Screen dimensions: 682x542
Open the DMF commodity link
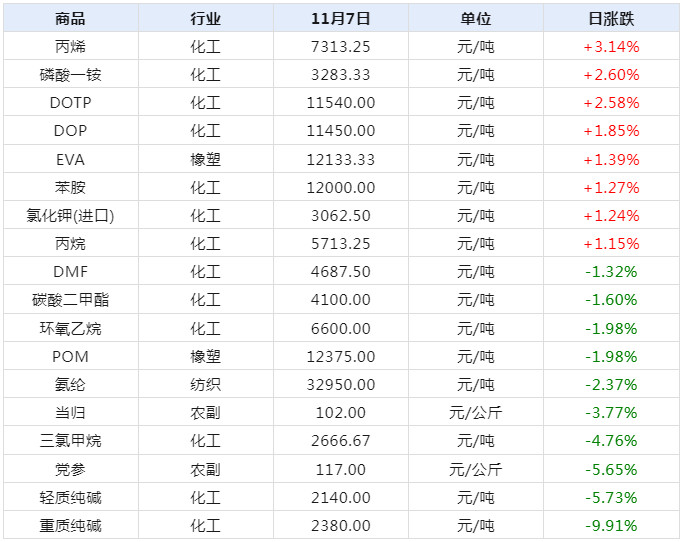(70, 272)
